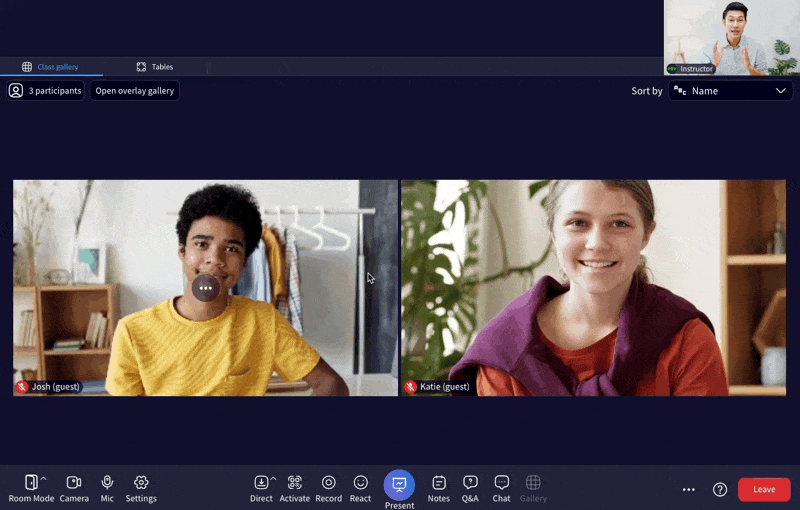This screenshot has height=510, width=800.
Task: Click the ellipsis on Josh's video
Action: pos(206,288)
